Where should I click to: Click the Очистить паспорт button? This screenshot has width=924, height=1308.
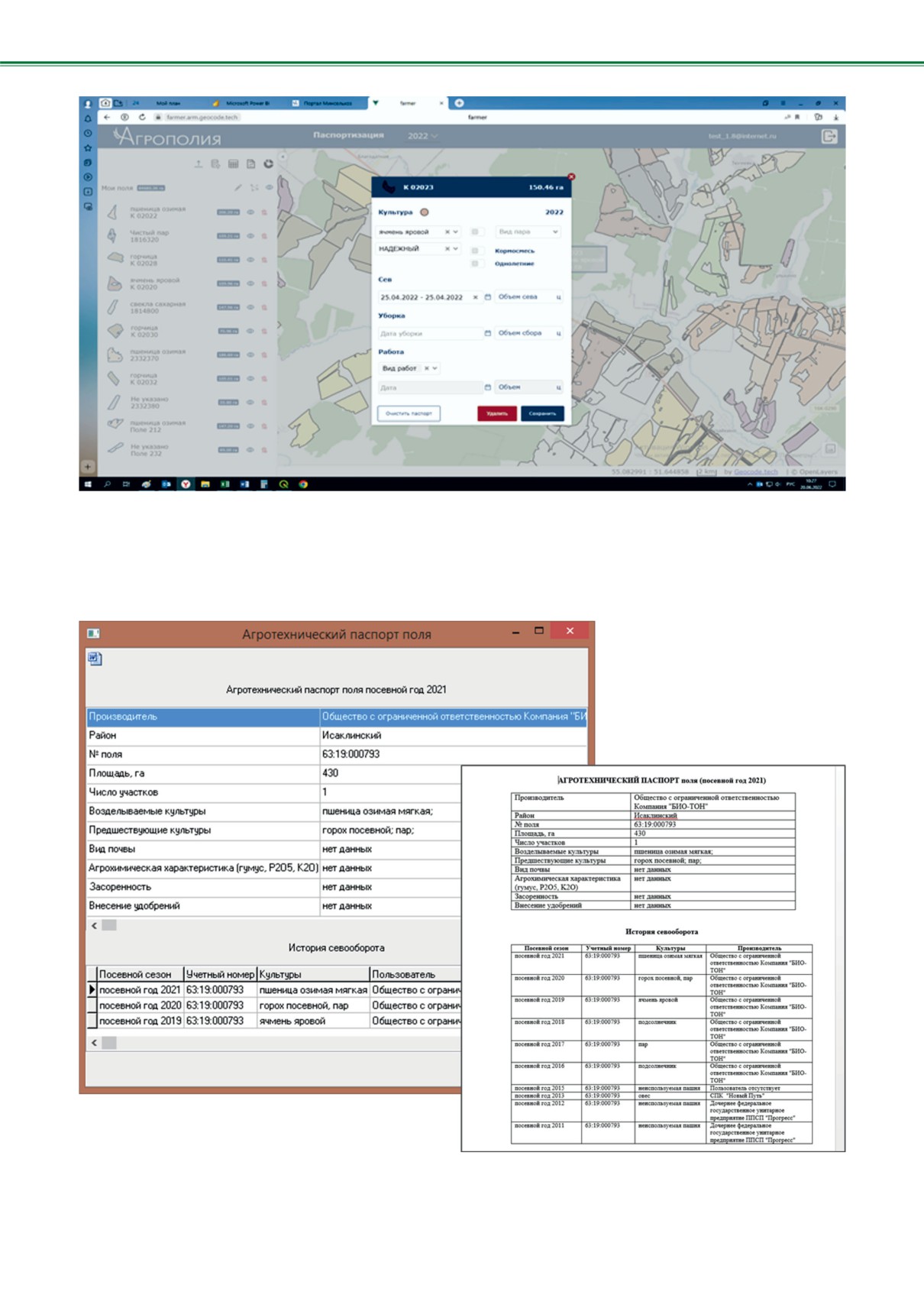click(409, 413)
